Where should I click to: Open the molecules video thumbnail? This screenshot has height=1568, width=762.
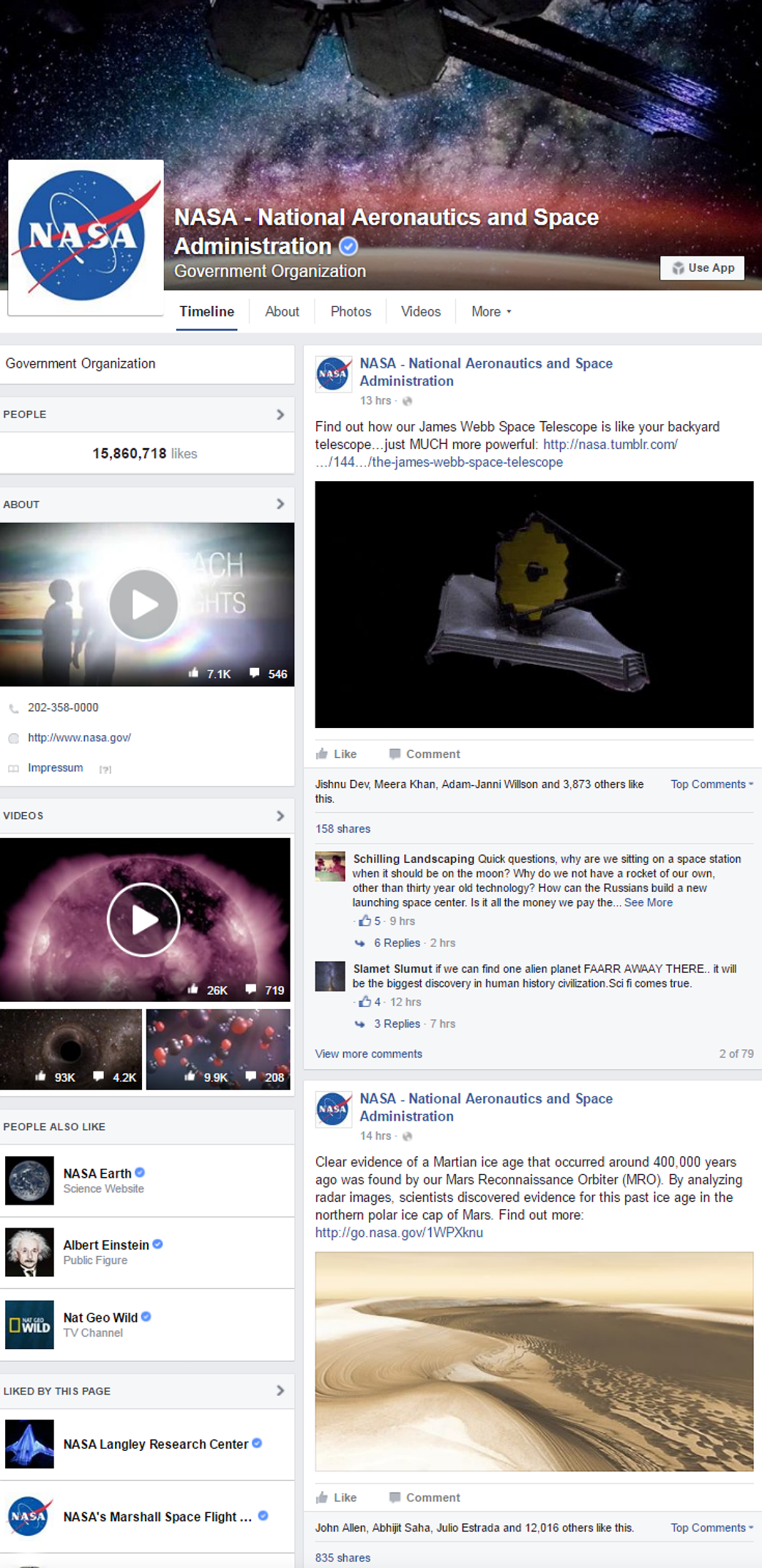pyautogui.click(x=218, y=1049)
